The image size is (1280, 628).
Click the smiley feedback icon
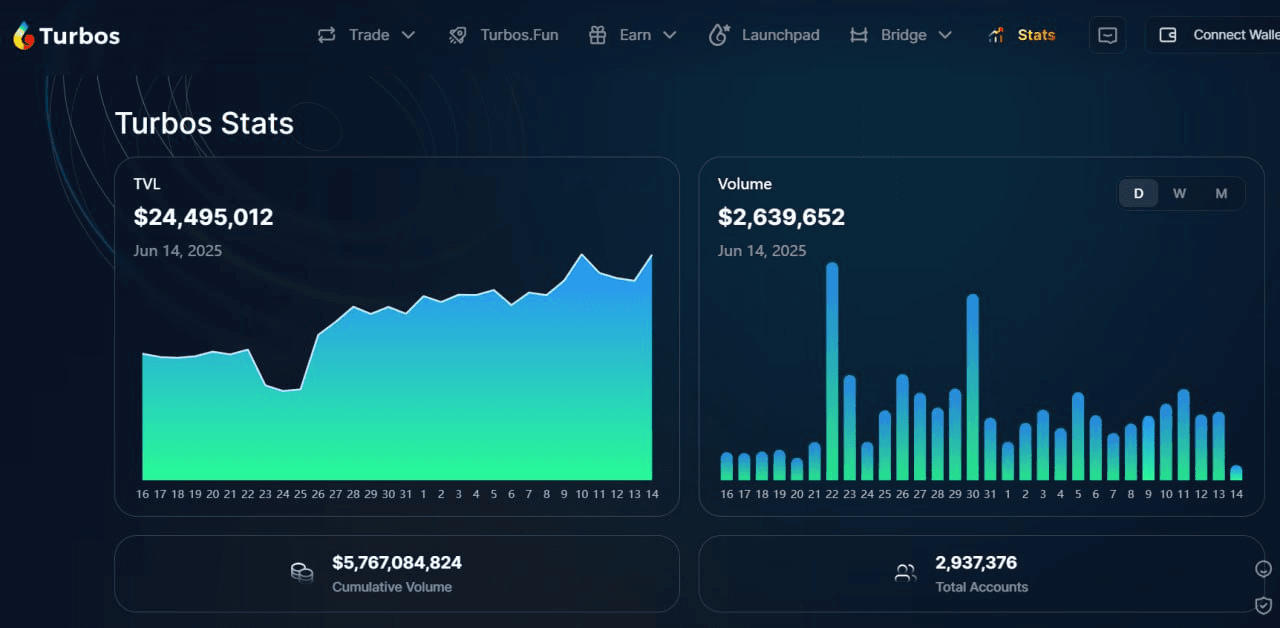(1263, 569)
